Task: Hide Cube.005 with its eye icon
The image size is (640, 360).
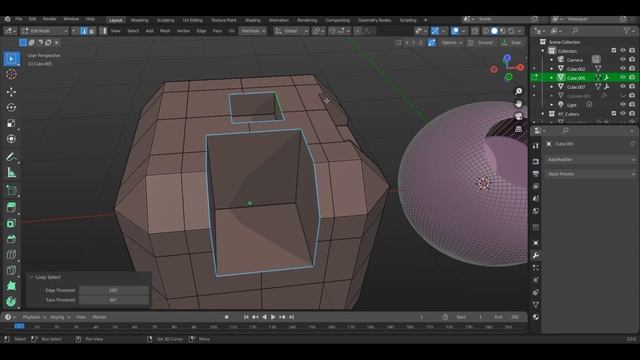Action: click(x=623, y=78)
